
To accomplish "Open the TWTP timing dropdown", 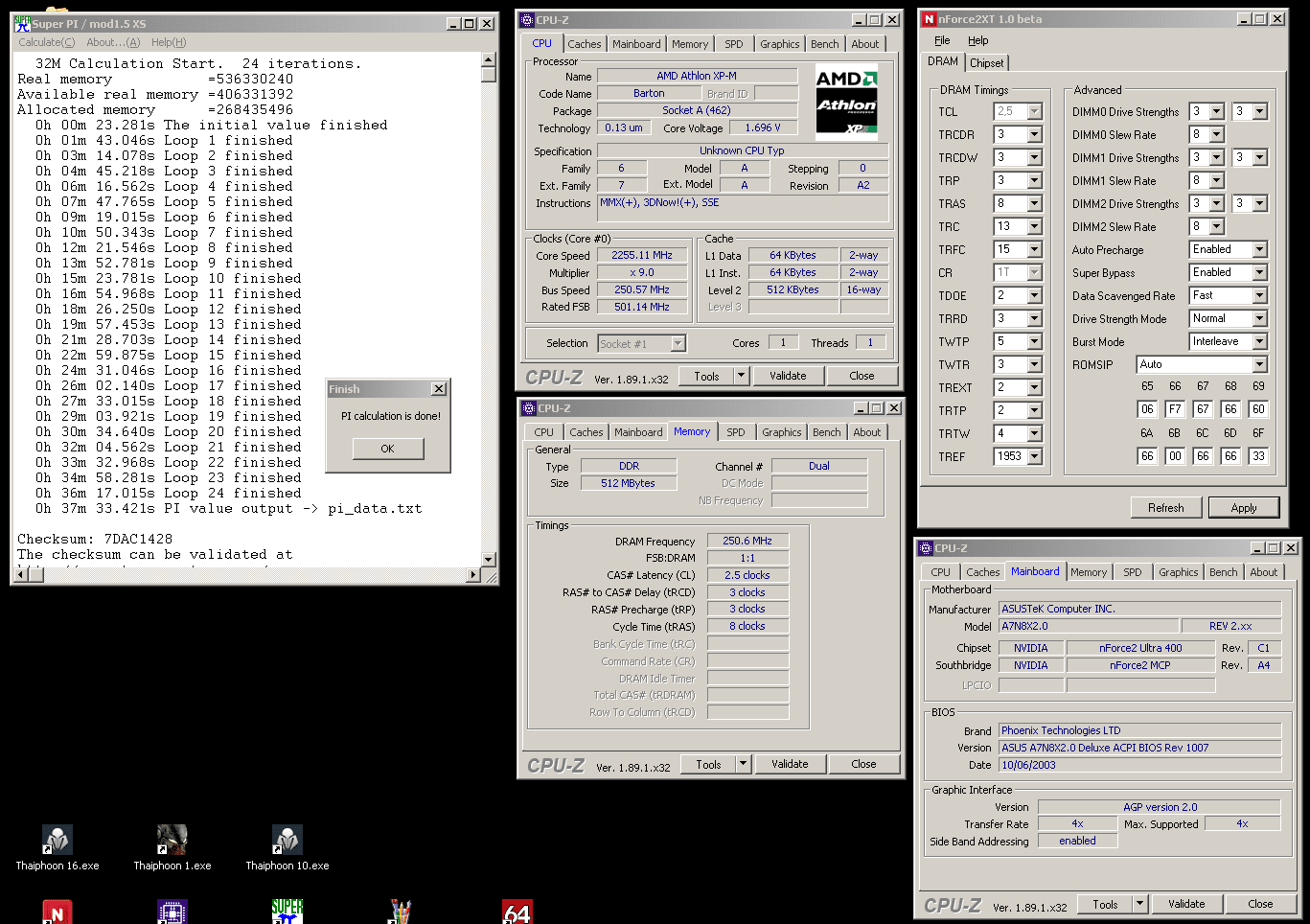I will (1034, 341).
